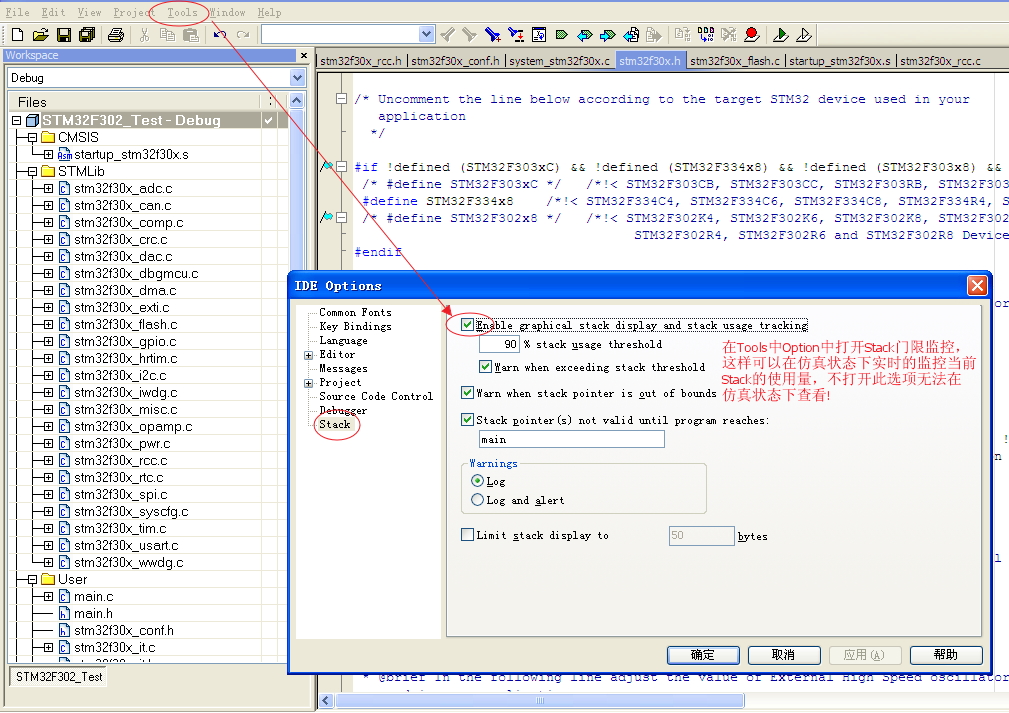Open the Debug configuration dropdown
Viewport: 1009px width, 713px height.
coord(297,78)
